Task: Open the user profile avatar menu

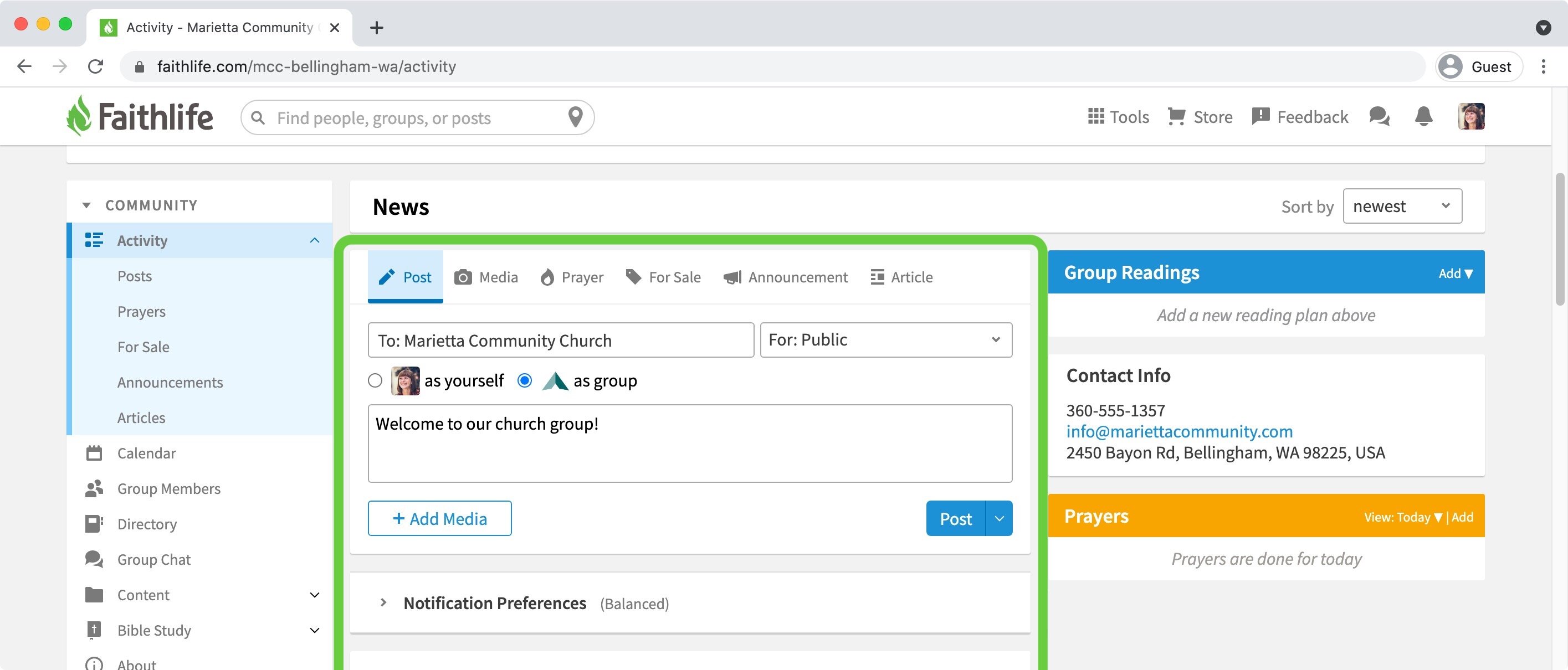Action: click(x=1470, y=116)
